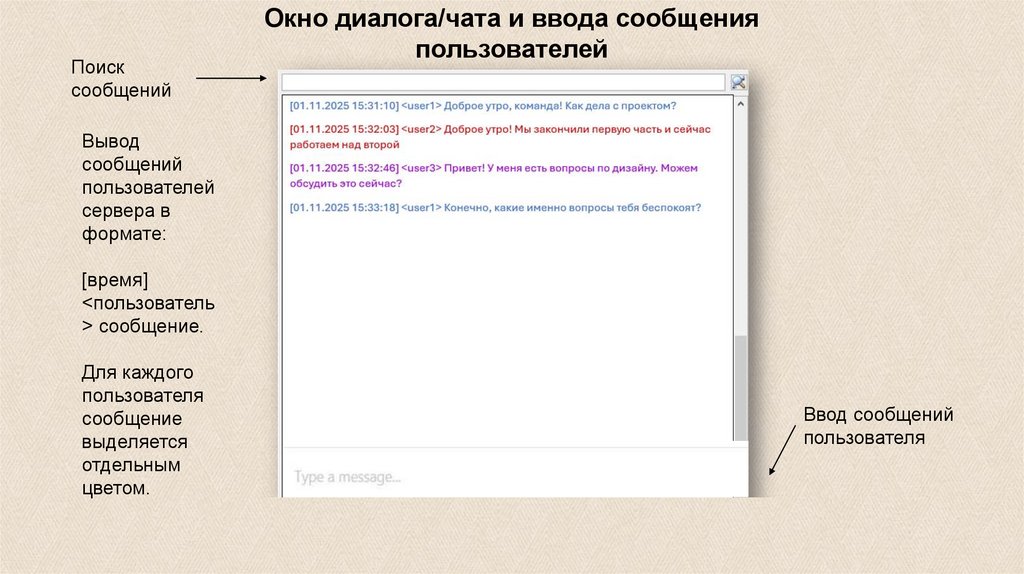Select user2 message 'Мы закончили первую часть'

500,136
